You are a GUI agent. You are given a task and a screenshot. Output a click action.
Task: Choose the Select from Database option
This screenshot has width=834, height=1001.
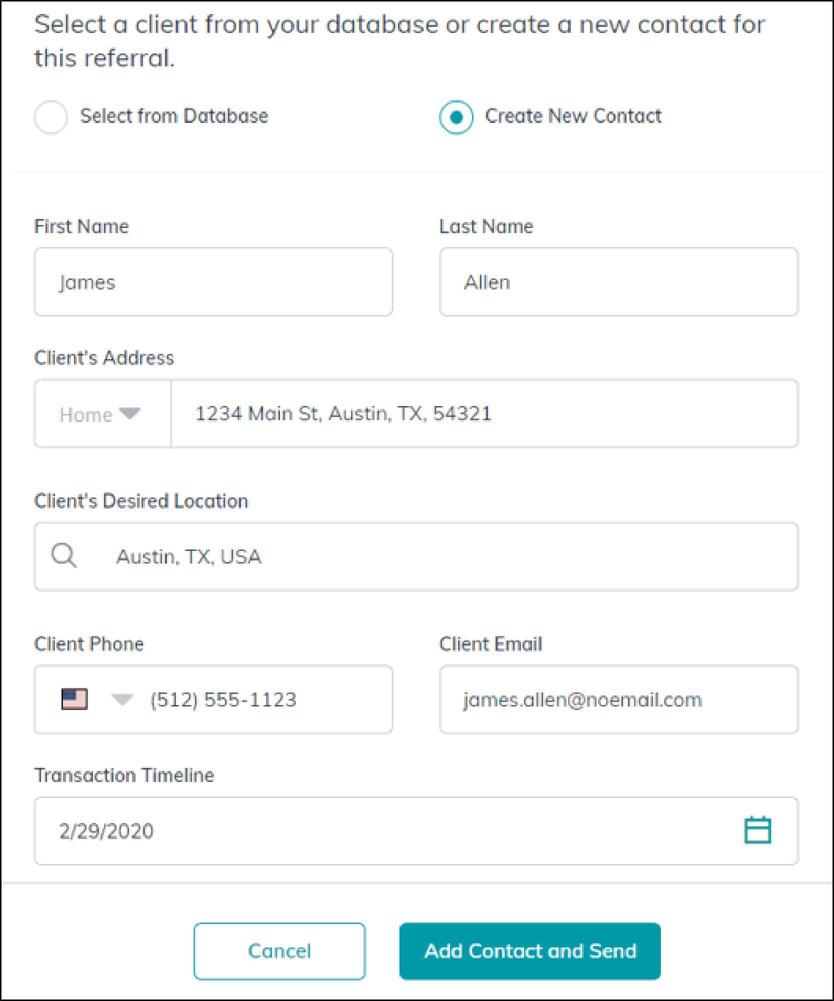[50, 117]
